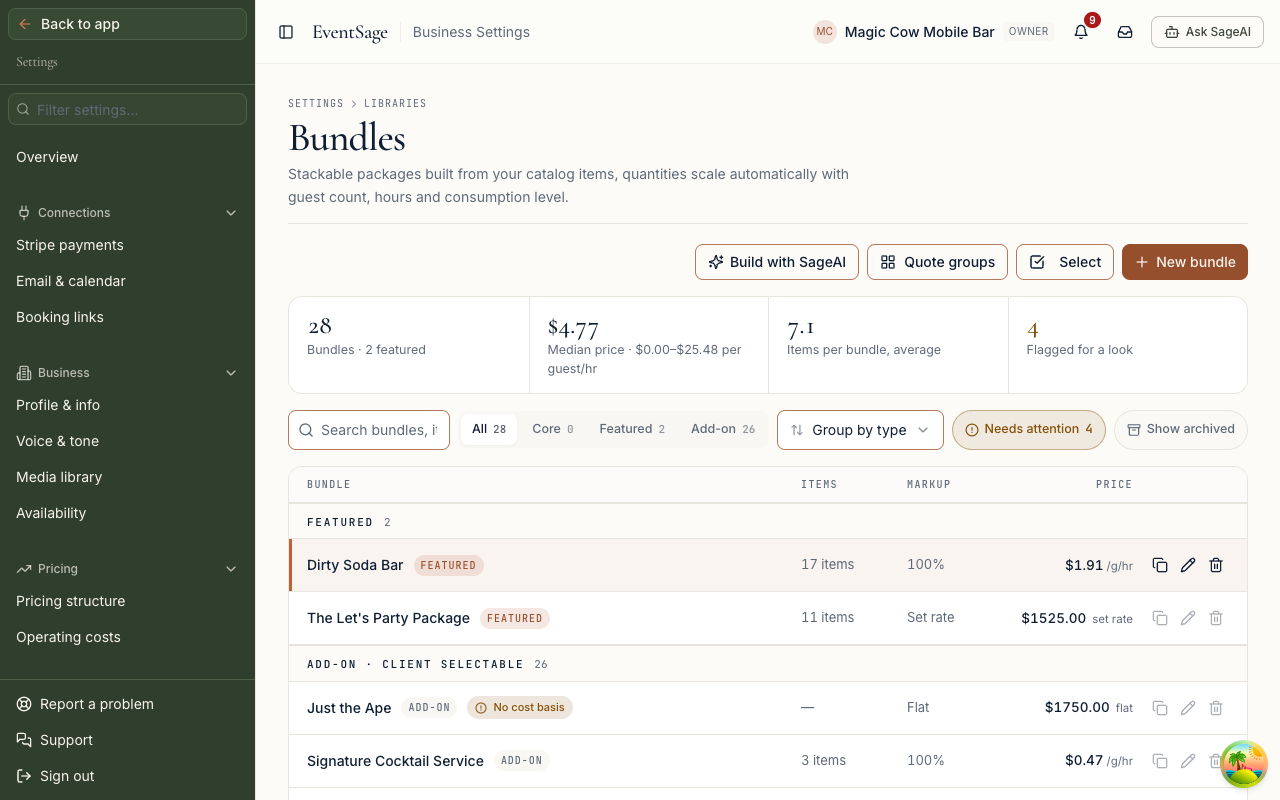This screenshot has height=800, width=1280.
Task: Delete The Let's Party Package bundle
Action: coord(1216,618)
